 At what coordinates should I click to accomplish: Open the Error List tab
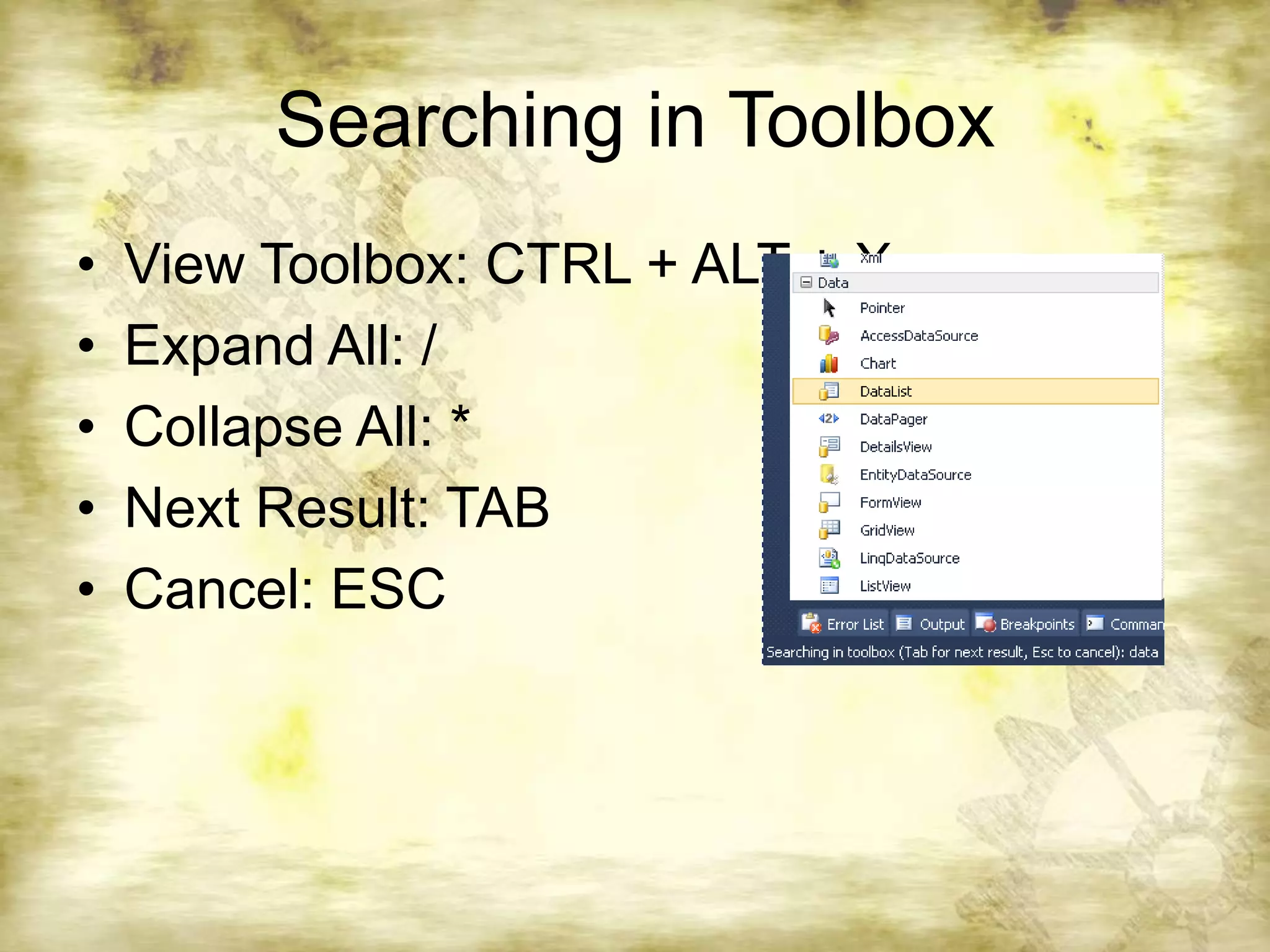pos(843,624)
